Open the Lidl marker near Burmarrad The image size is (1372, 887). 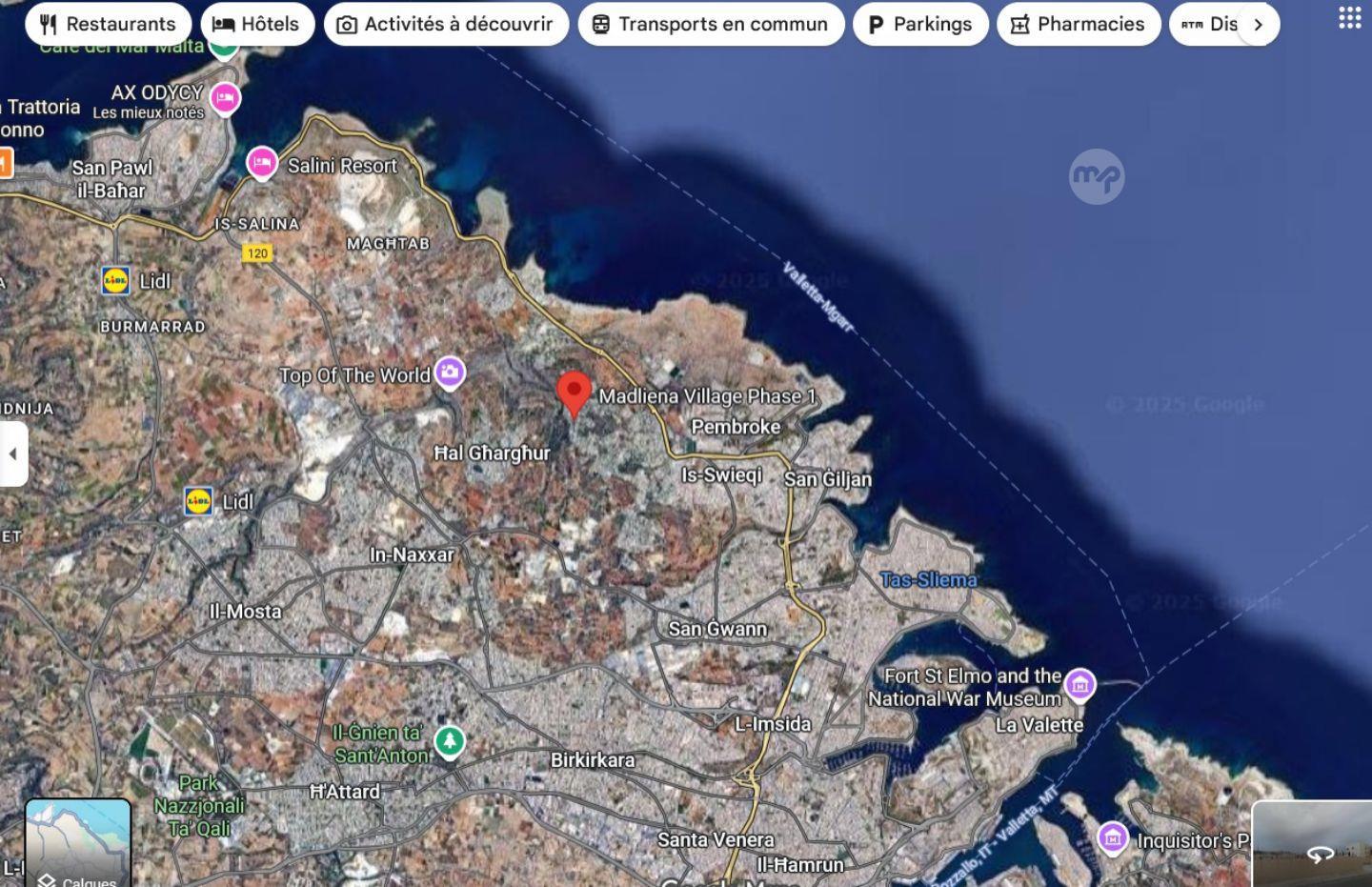(x=116, y=280)
